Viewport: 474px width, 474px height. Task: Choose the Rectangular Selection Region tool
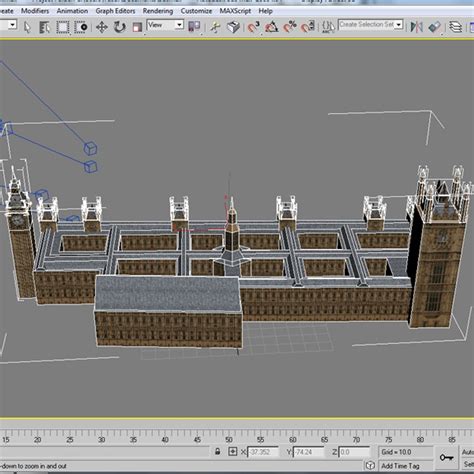point(62,27)
